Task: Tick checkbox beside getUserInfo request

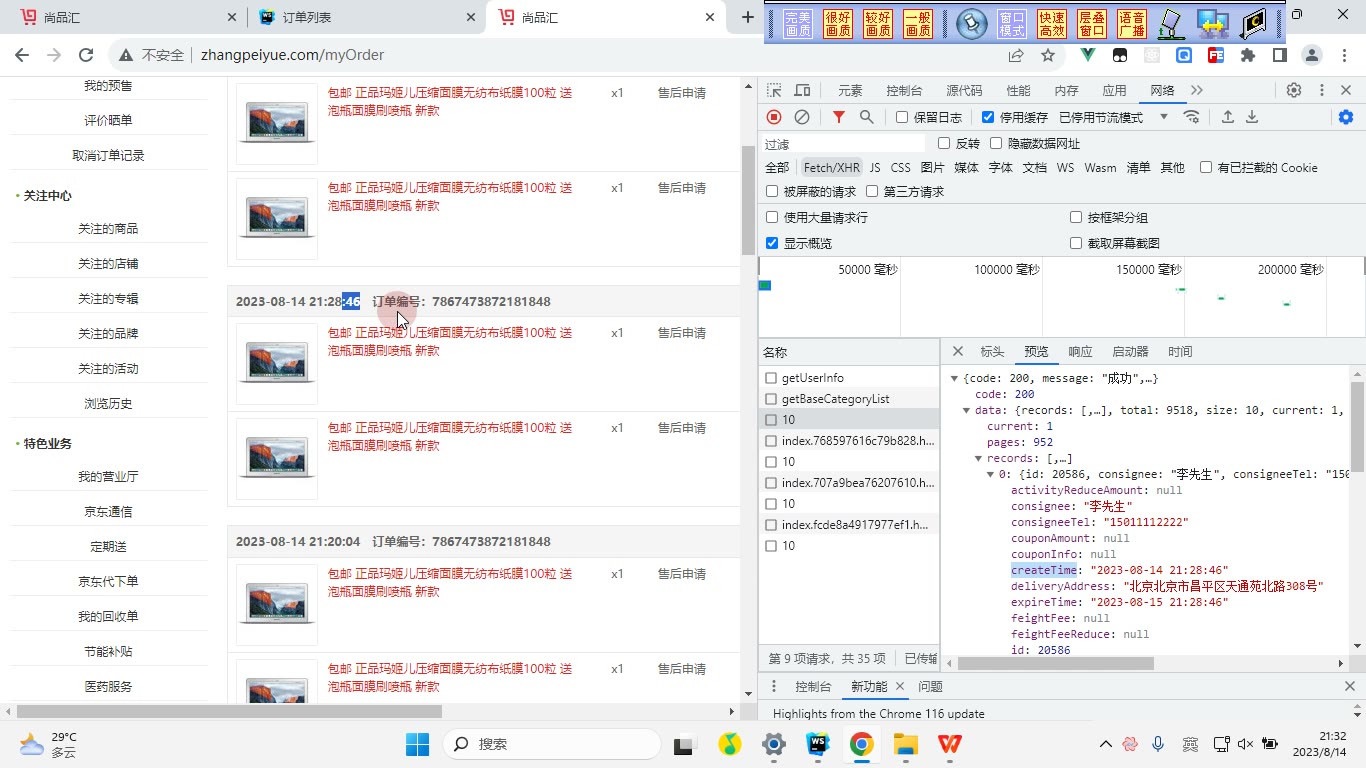Action: pos(771,378)
